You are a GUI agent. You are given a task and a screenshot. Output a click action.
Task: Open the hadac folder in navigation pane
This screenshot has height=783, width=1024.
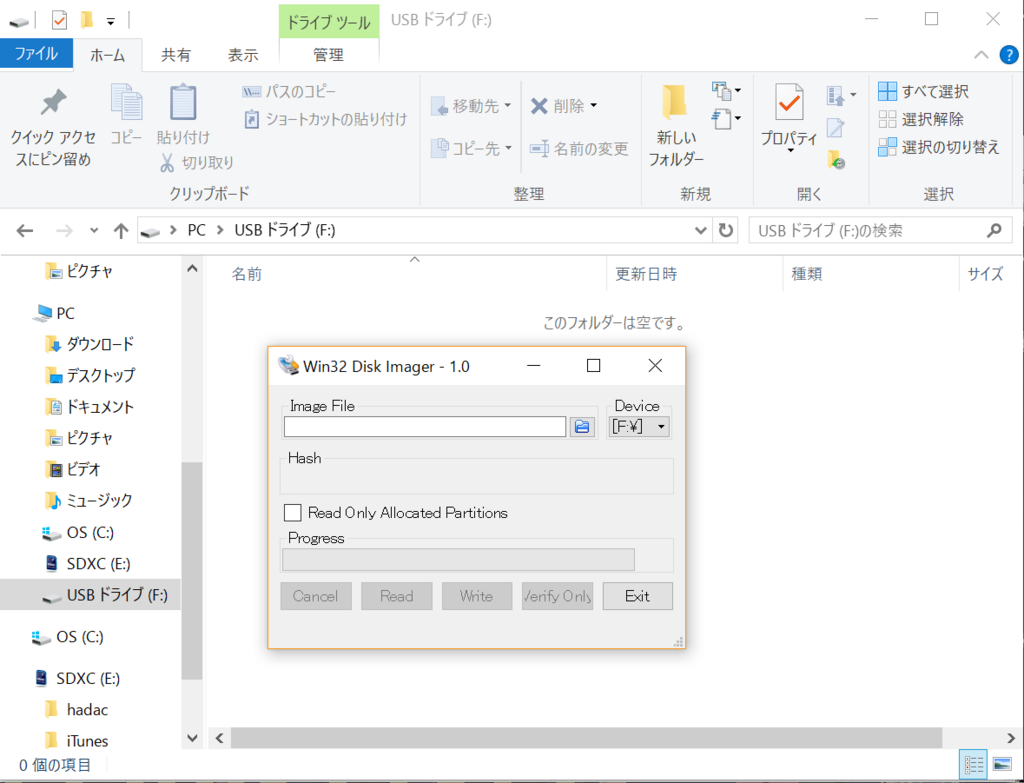tap(76, 710)
